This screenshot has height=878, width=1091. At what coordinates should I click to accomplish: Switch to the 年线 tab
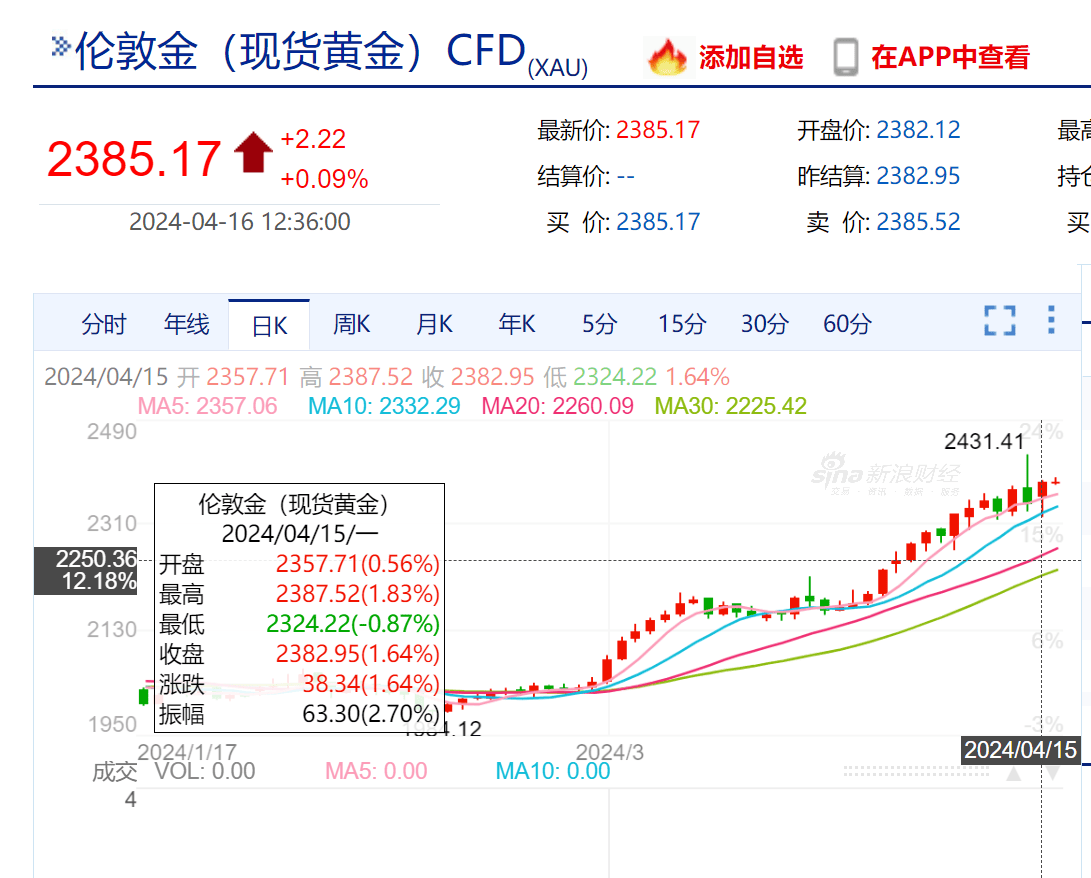point(186,324)
